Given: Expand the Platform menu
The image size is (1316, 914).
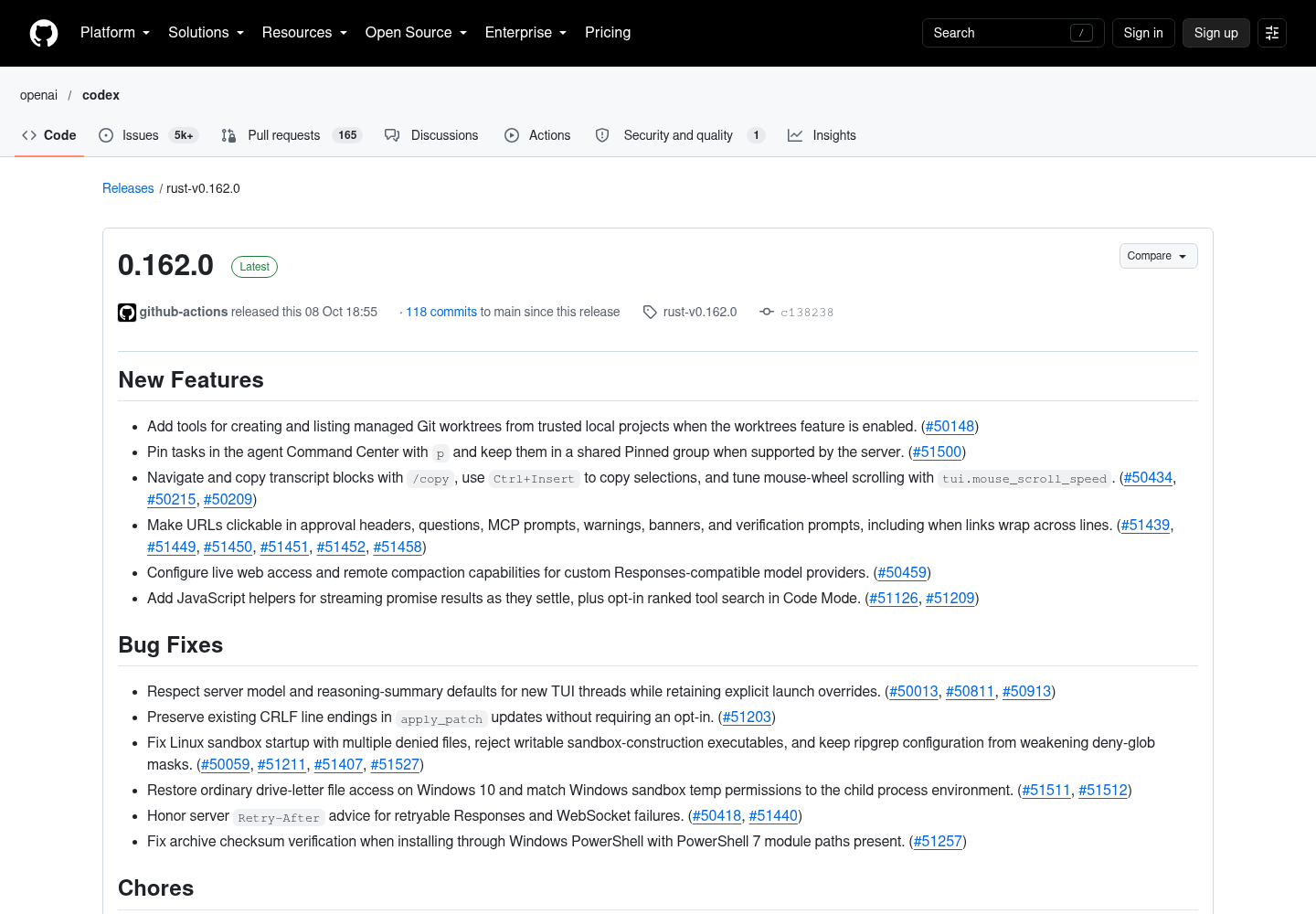Looking at the screenshot, I should tap(115, 33).
